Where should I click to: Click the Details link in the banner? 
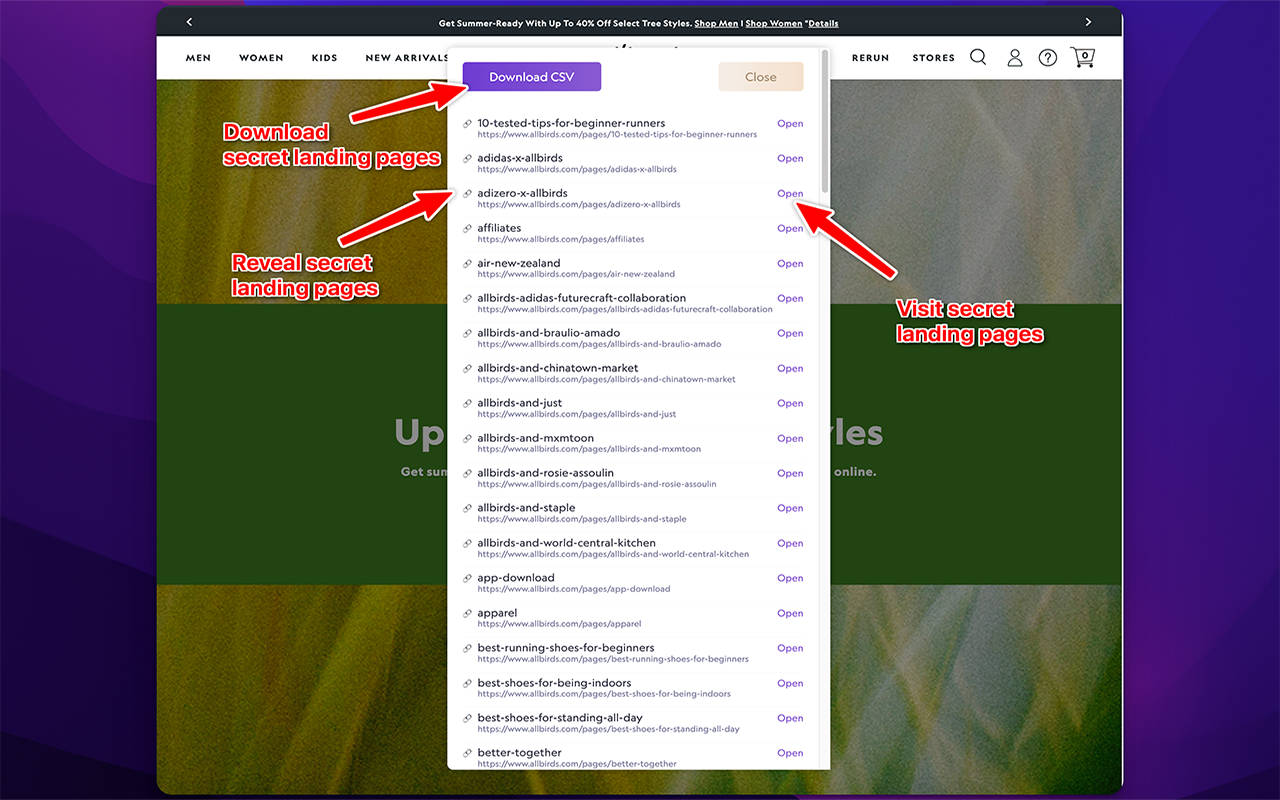click(x=823, y=23)
